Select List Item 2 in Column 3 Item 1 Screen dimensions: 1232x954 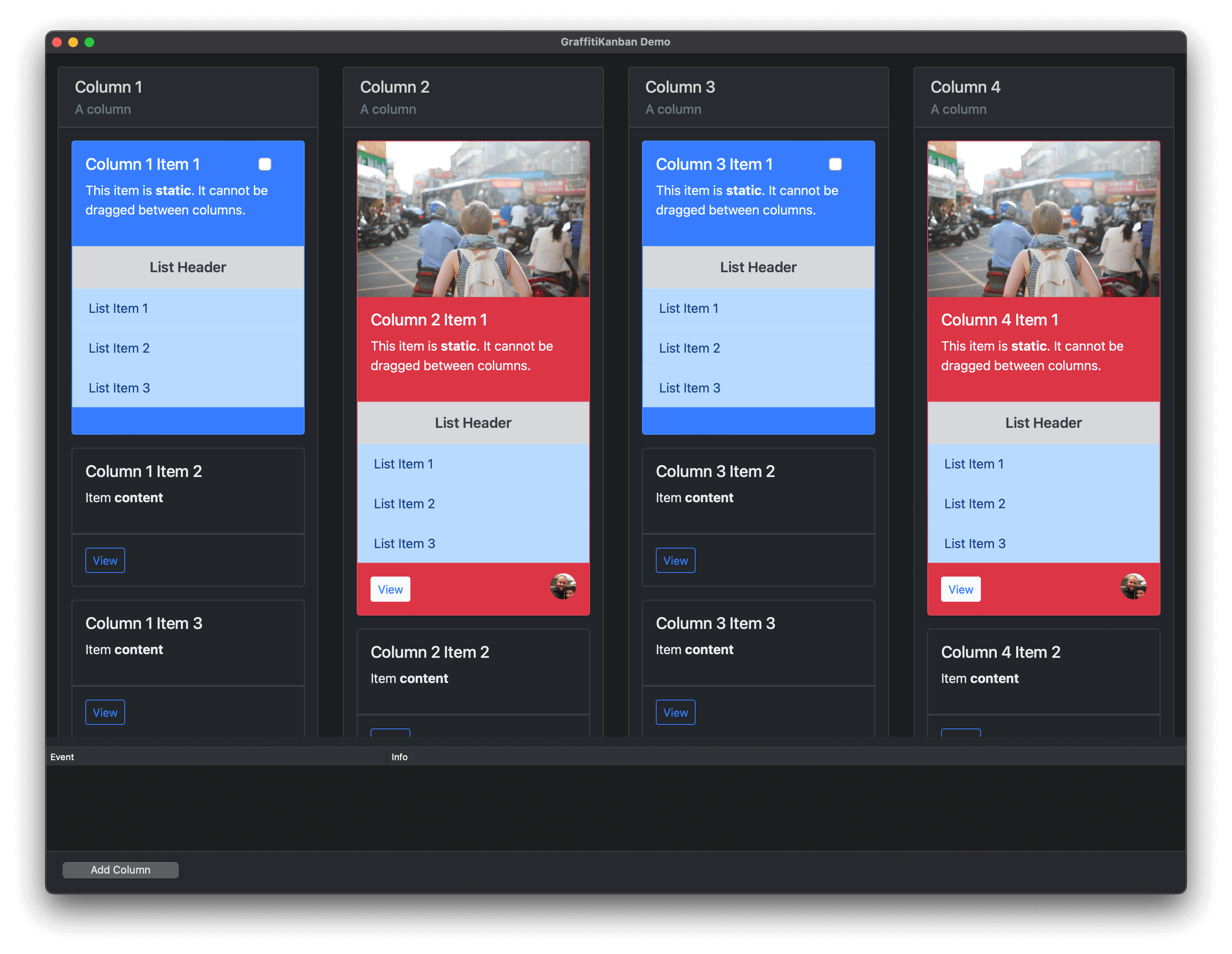point(758,348)
